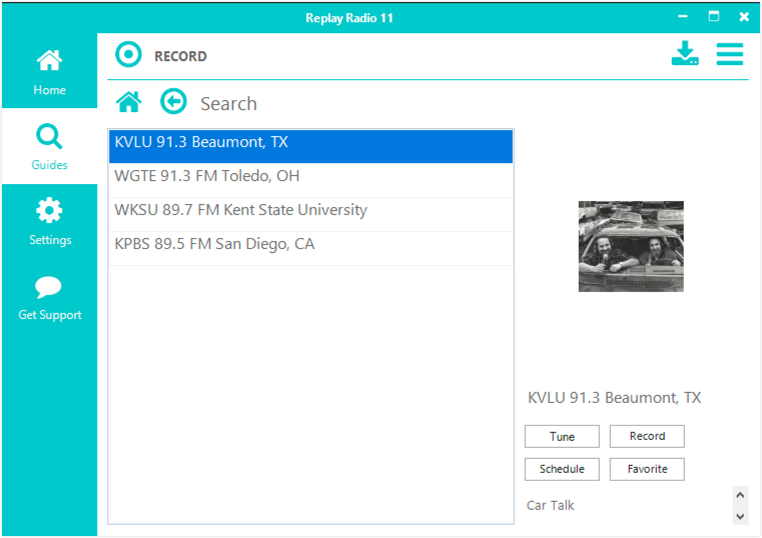
Task: Click the Tune button
Action: point(562,436)
